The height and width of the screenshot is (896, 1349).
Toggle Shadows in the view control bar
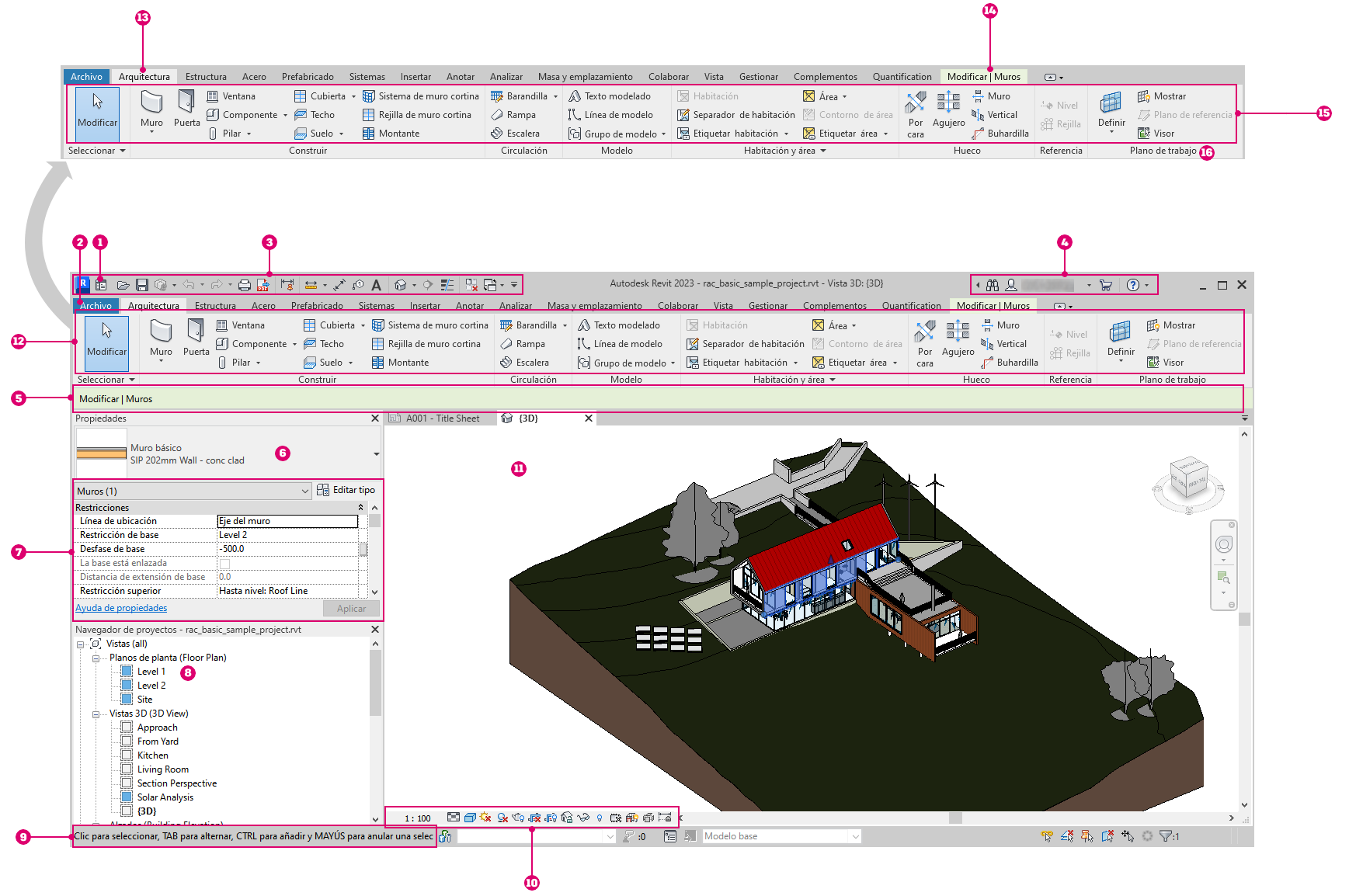502,818
